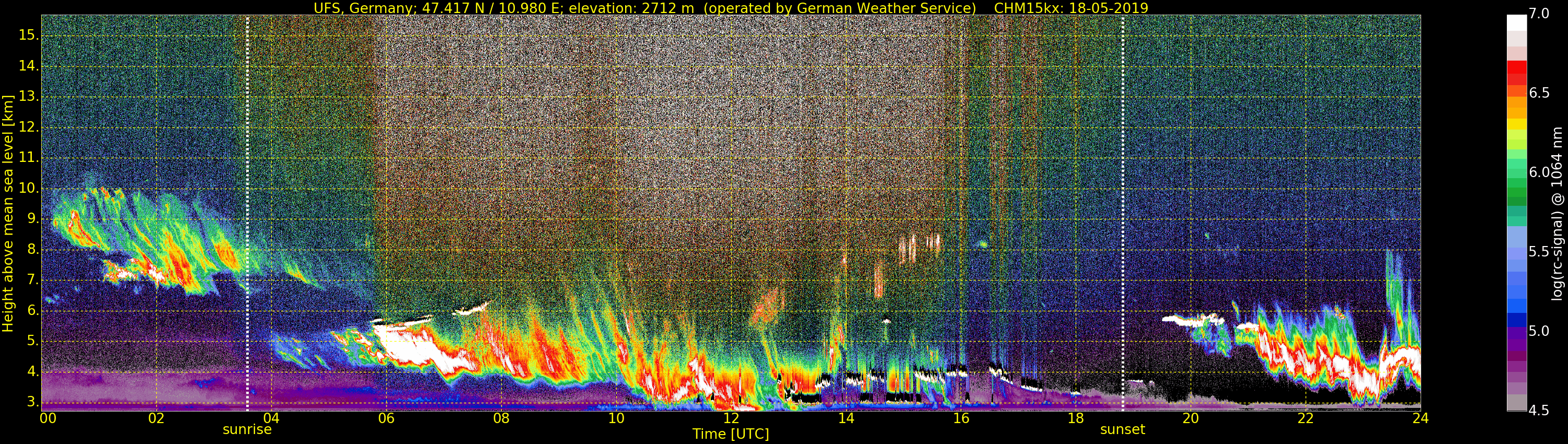
Task: Click the "16" time axis tick label
Action: [x=961, y=418]
